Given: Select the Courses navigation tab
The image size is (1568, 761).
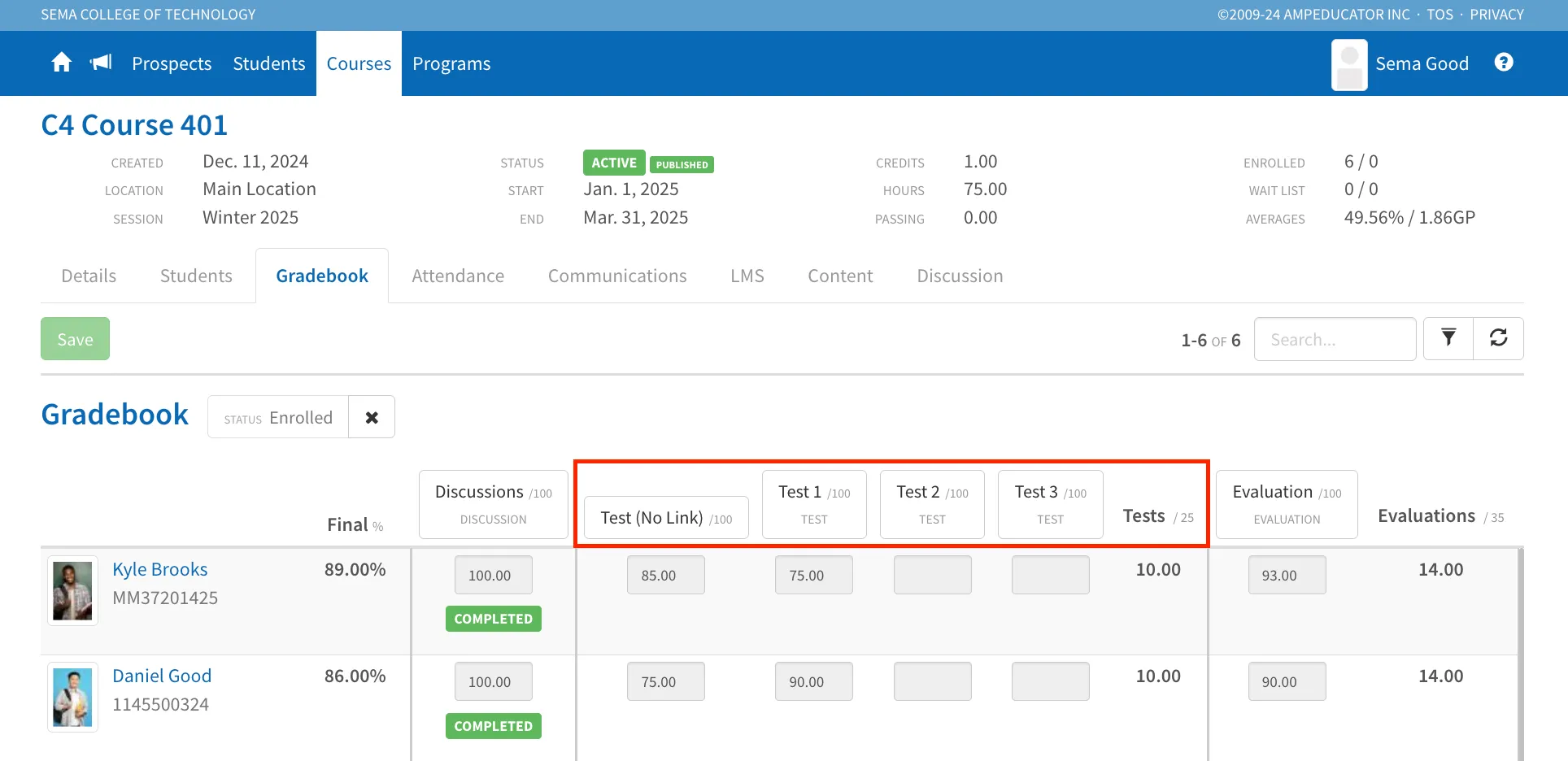Looking at the screenshot, I should click(359, 63).
